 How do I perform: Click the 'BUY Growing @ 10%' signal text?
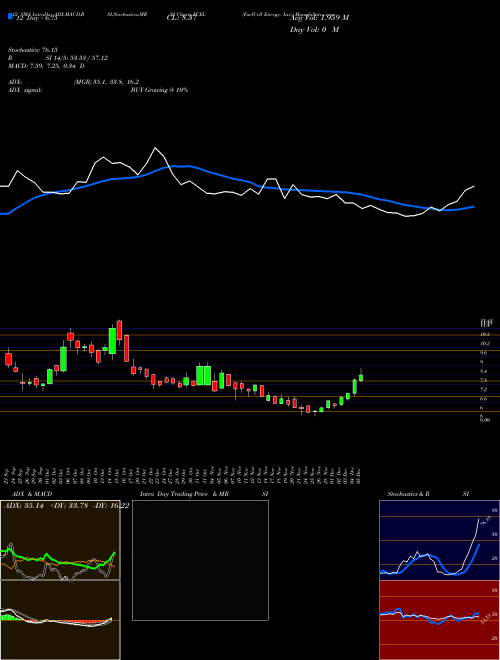[159, 90]
